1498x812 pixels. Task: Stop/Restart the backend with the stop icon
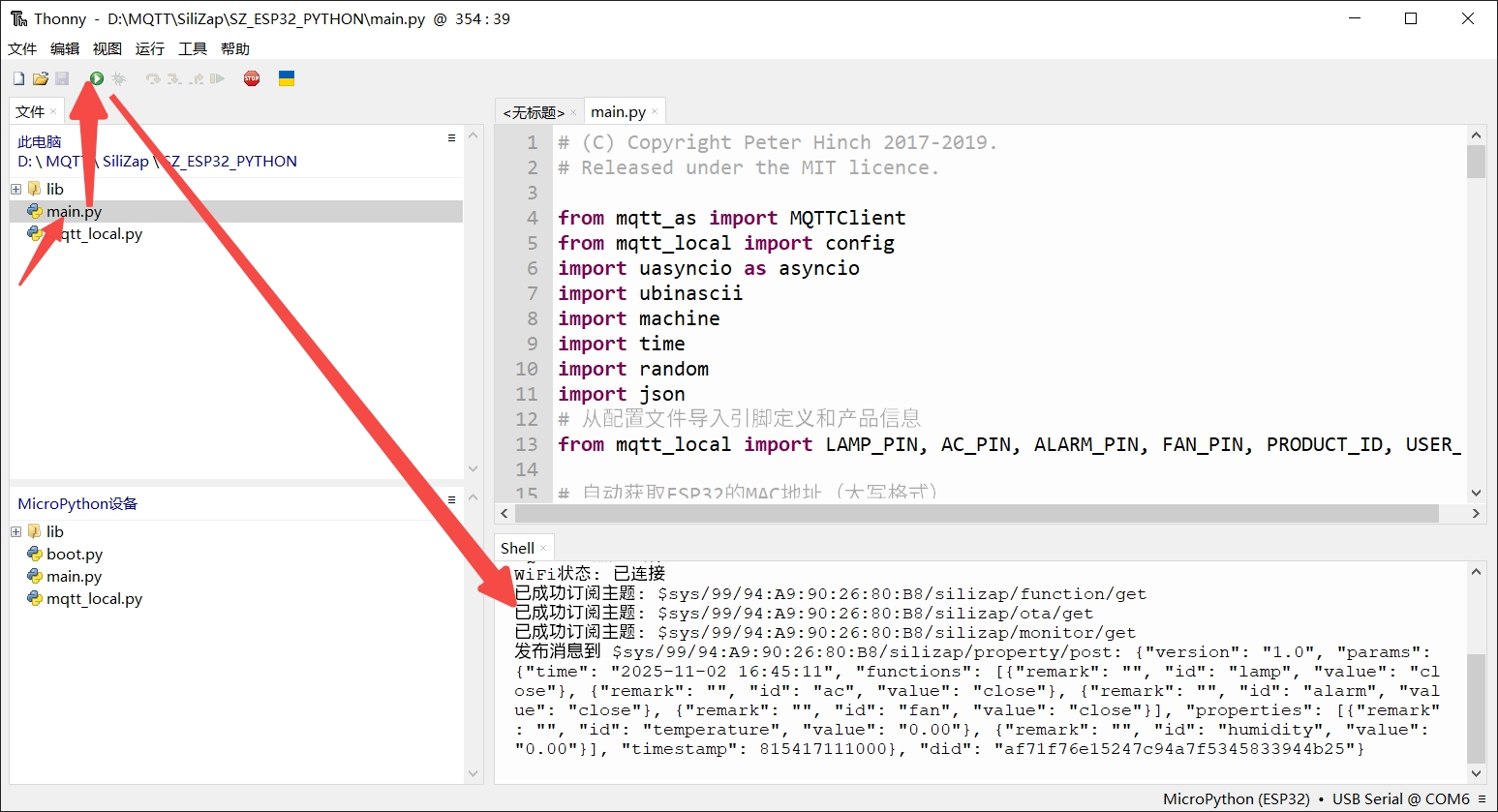click(251, 77)
